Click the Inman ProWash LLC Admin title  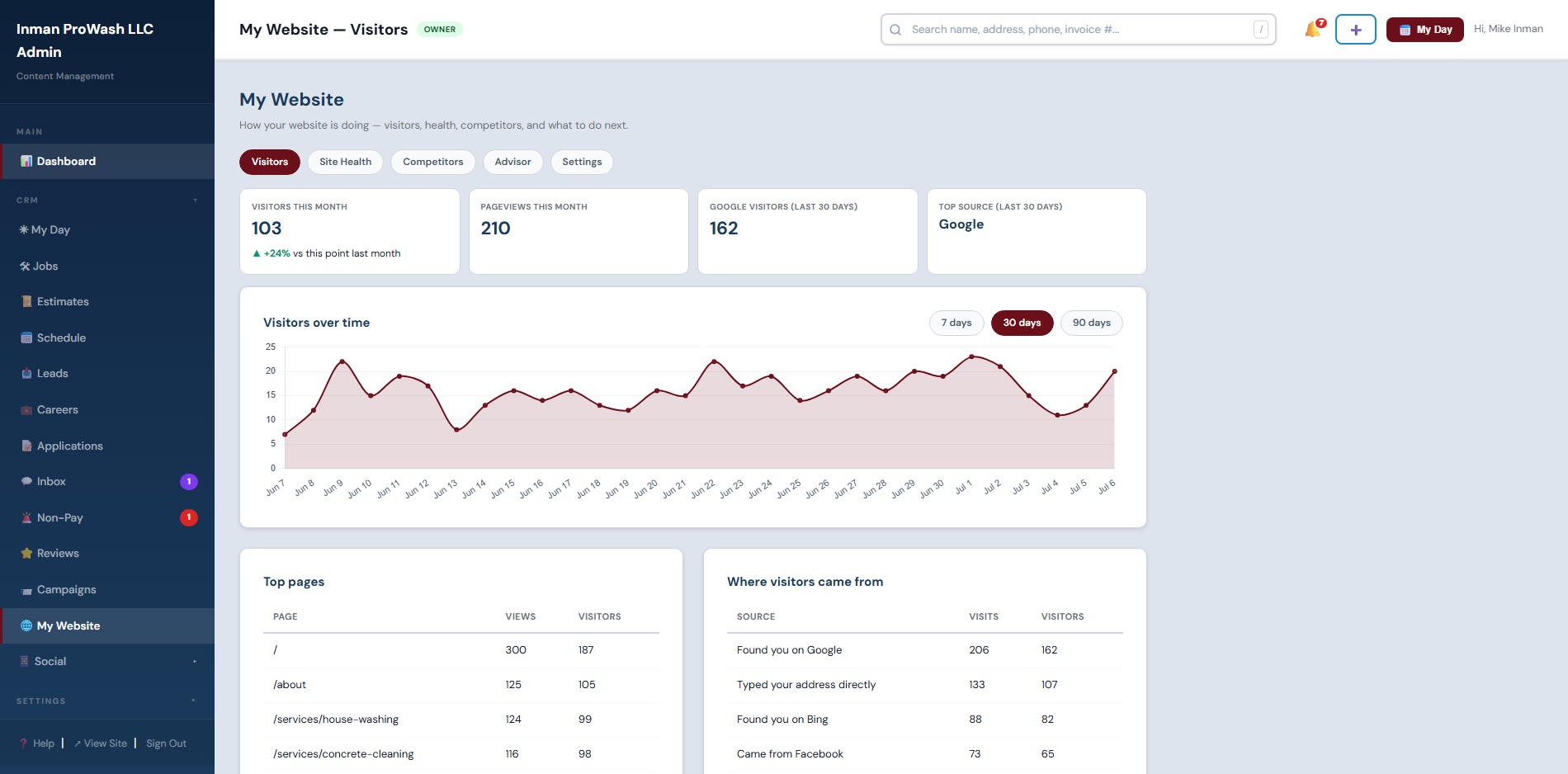point(85,40)
